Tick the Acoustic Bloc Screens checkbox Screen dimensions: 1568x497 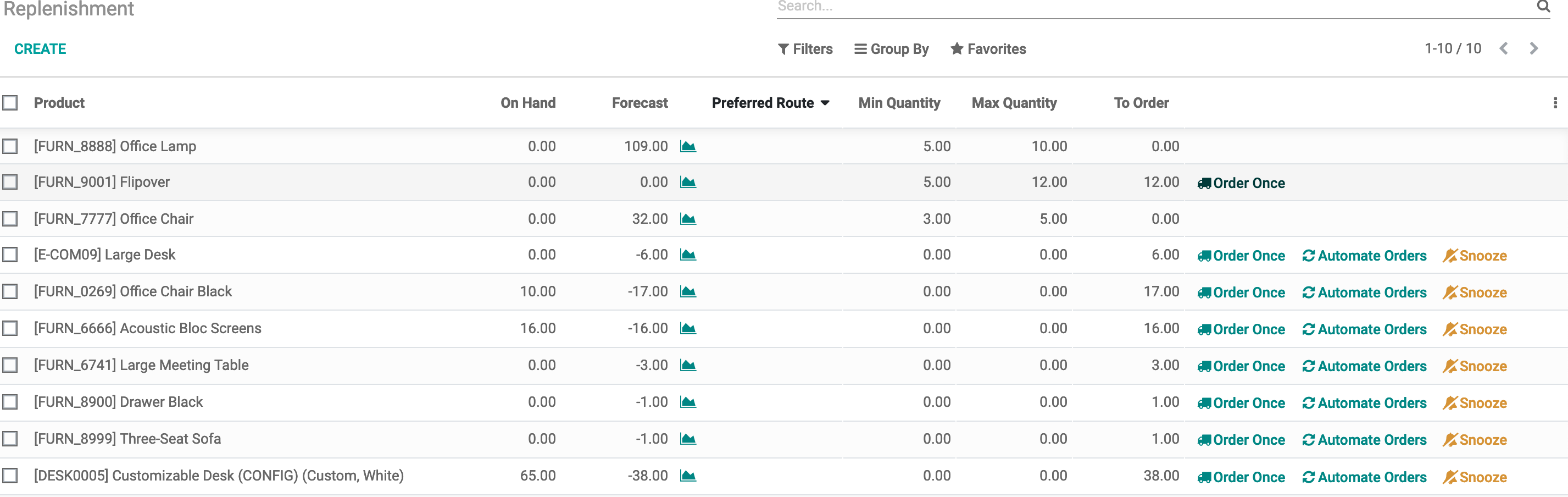(x=10, y=328)
